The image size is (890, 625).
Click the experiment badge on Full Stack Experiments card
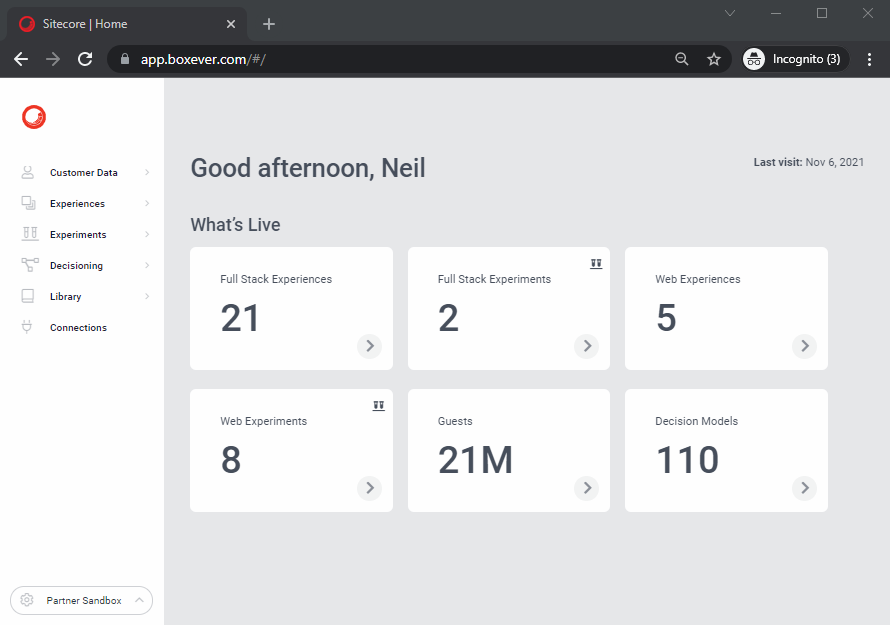tap(596, 263)
